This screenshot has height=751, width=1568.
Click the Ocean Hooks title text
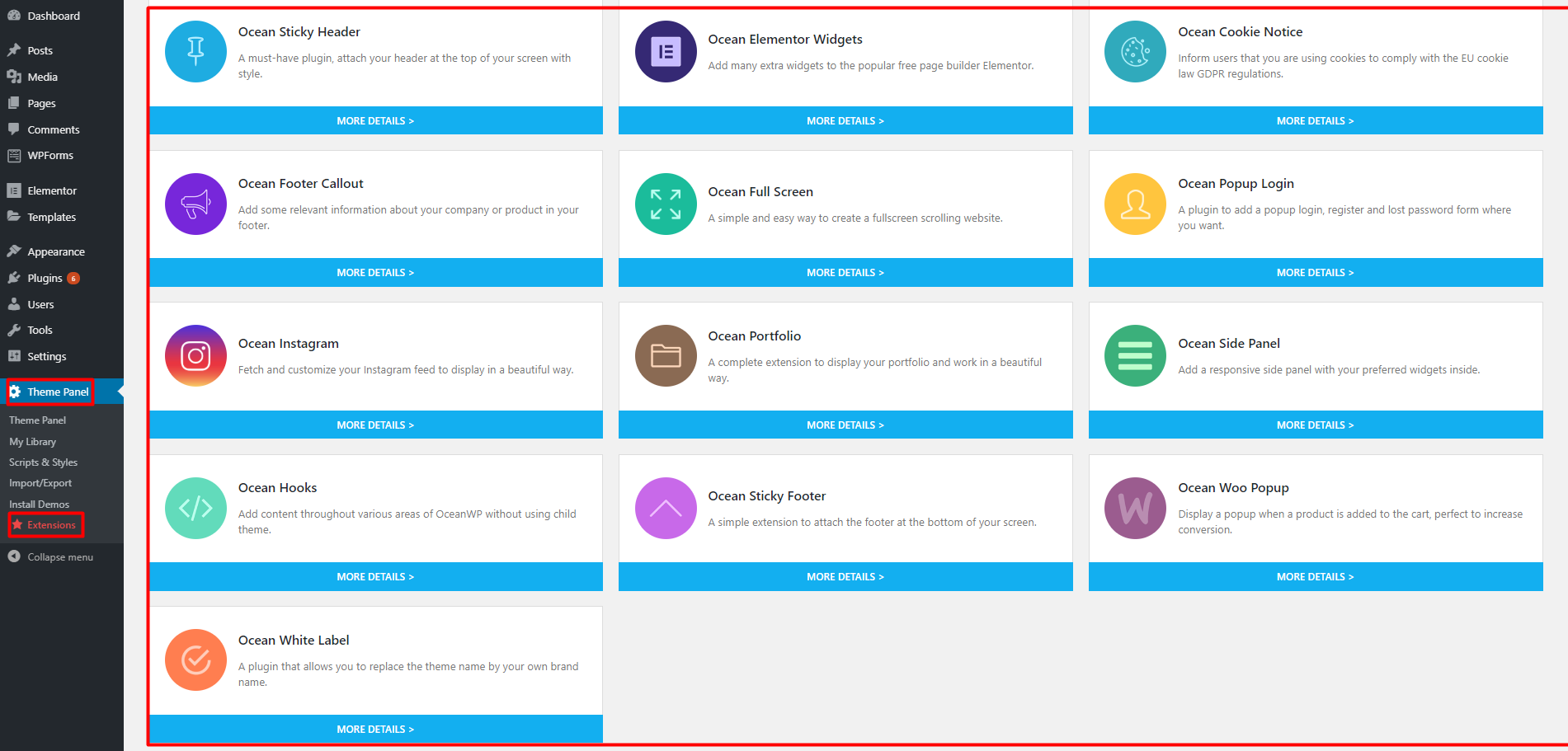click(x=278, y=488)
